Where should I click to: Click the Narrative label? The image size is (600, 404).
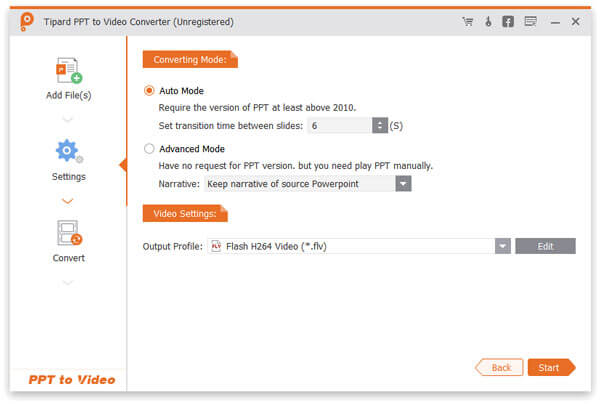179,184
